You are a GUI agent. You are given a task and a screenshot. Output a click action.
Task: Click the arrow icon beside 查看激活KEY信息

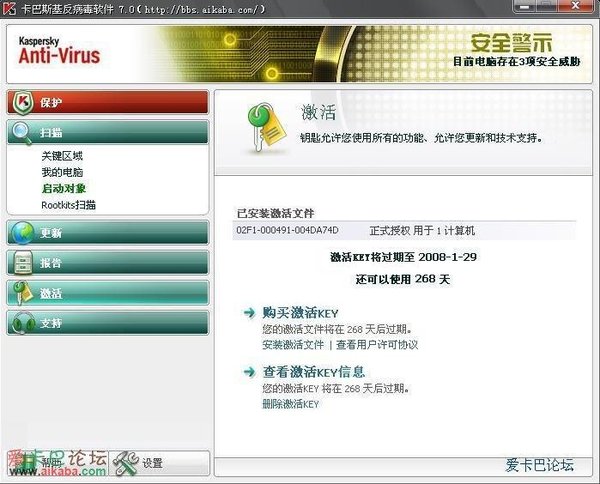pyautogui.click(x=249, y=372)
